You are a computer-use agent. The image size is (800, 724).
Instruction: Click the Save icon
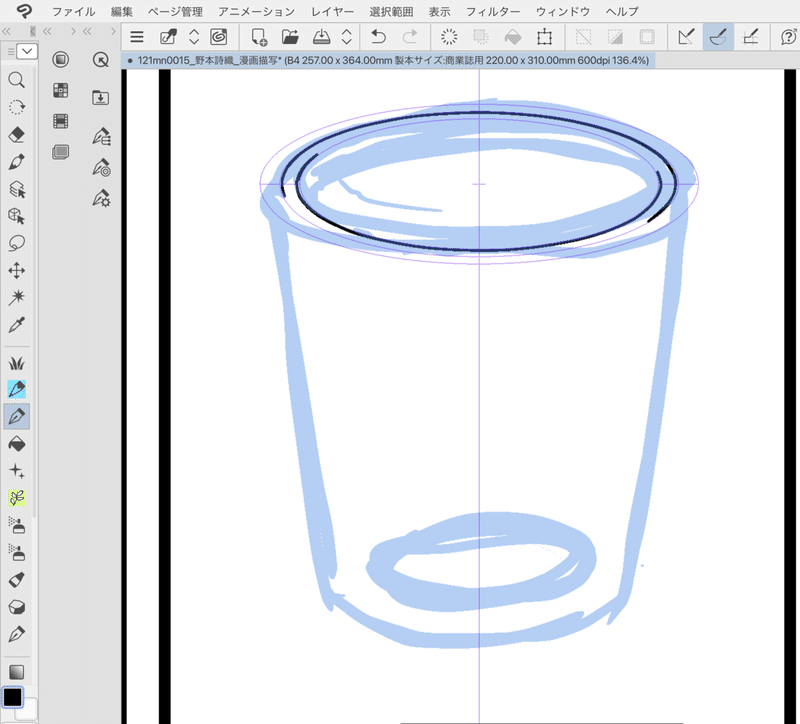click(321, 37)
